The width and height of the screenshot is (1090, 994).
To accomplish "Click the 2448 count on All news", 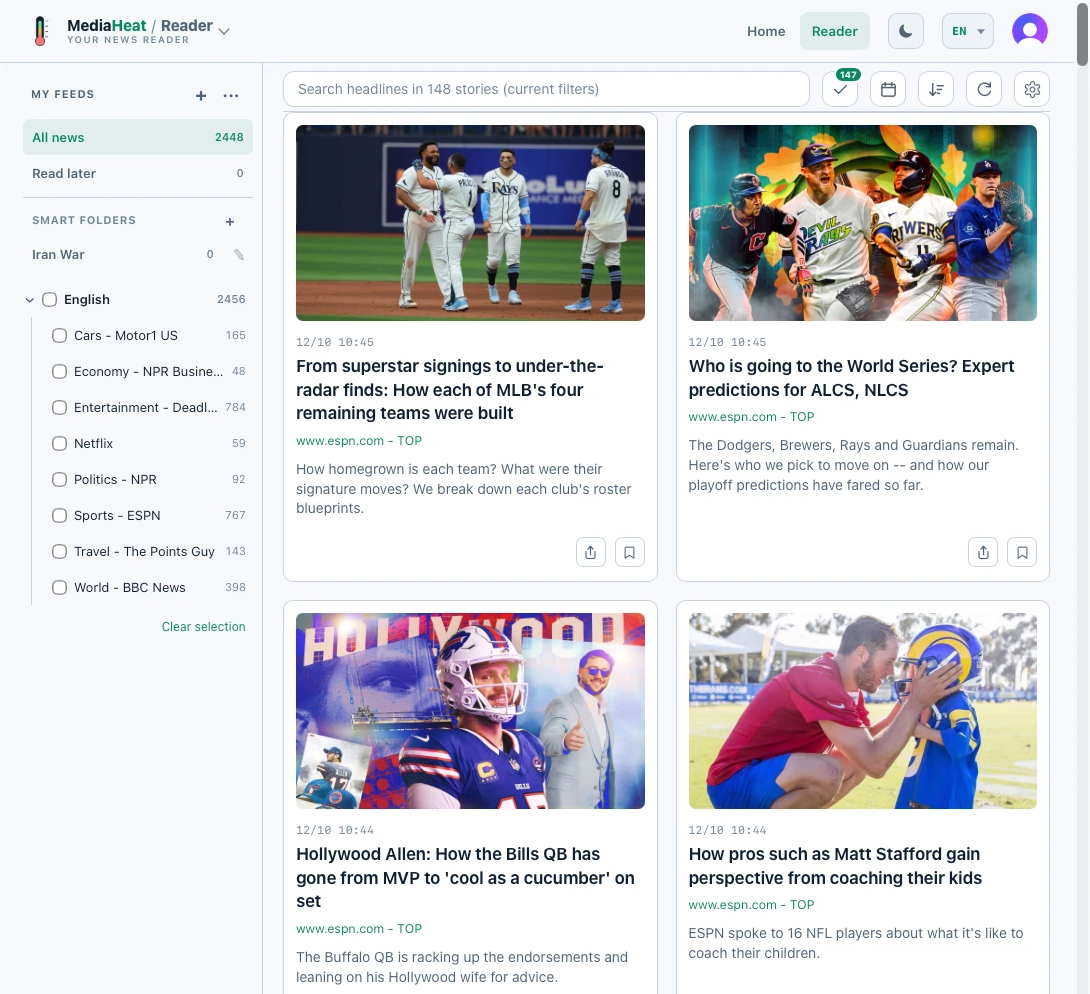I will click(229, 137).
